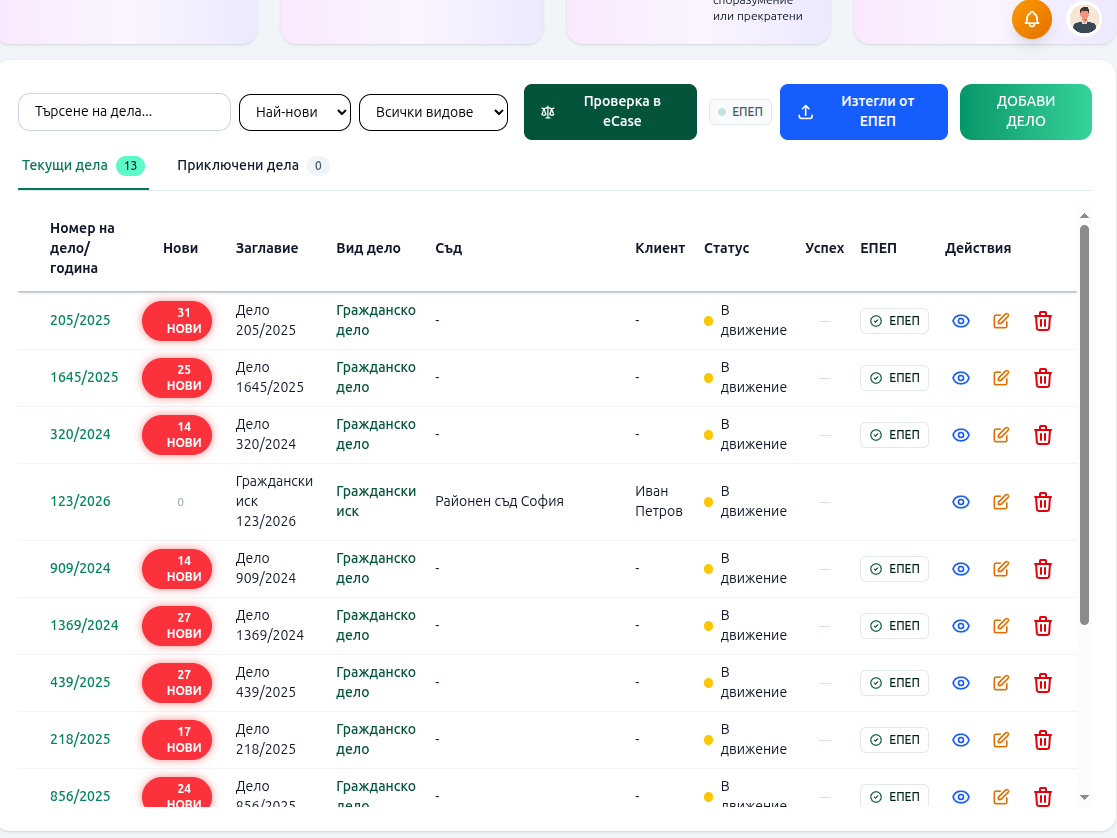The width and height of the screenshot is (1117, 838).
Task: Edit case 123/2026 with the pencil icon
Action: click(1001, 502)
